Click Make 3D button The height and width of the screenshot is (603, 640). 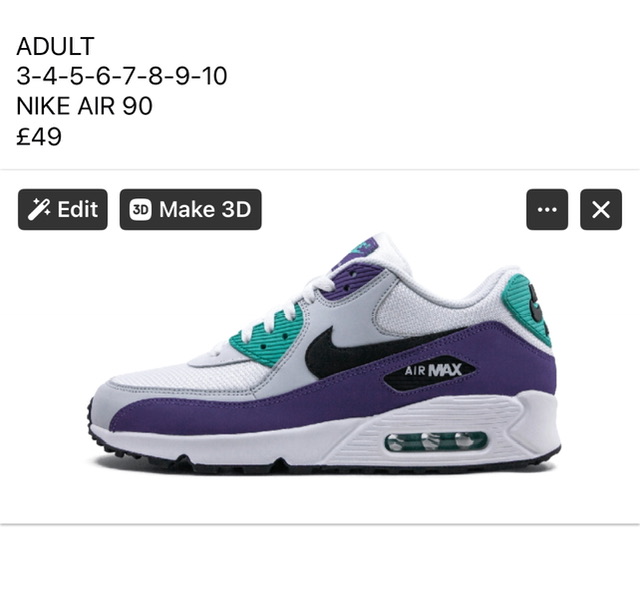tap(190, 209)
